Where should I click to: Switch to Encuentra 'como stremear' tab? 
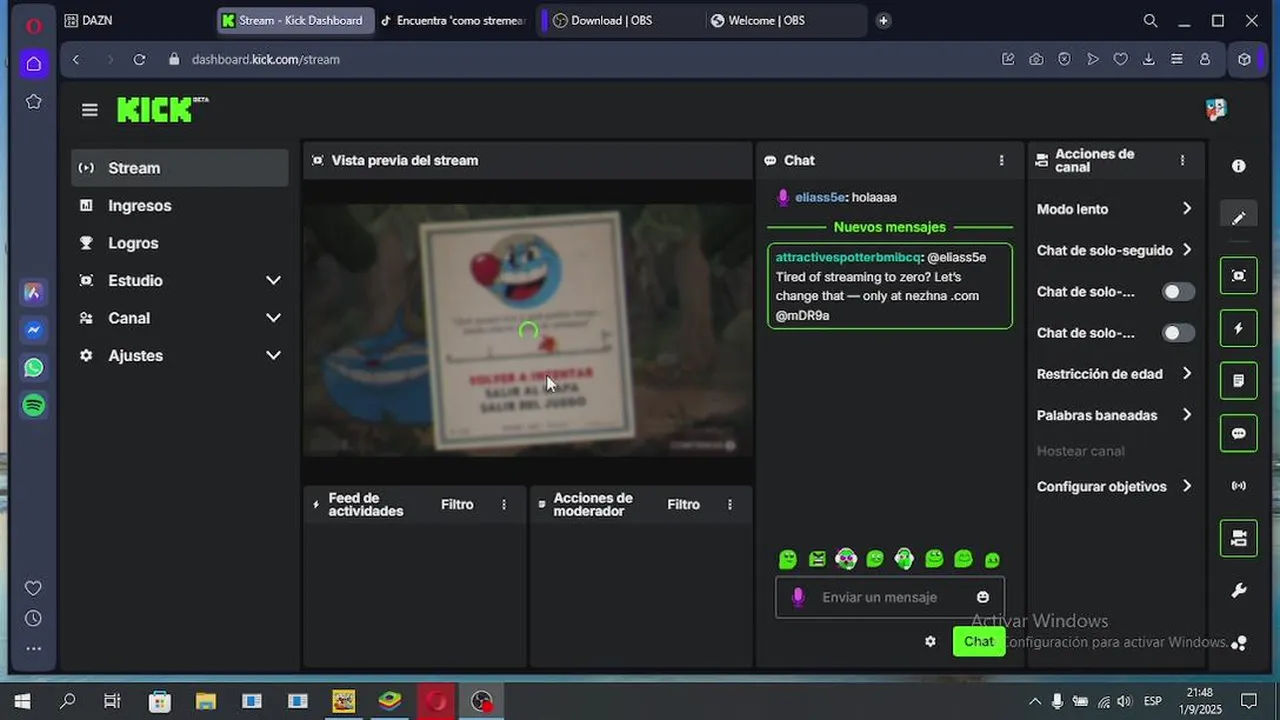[x=455, y=20]
